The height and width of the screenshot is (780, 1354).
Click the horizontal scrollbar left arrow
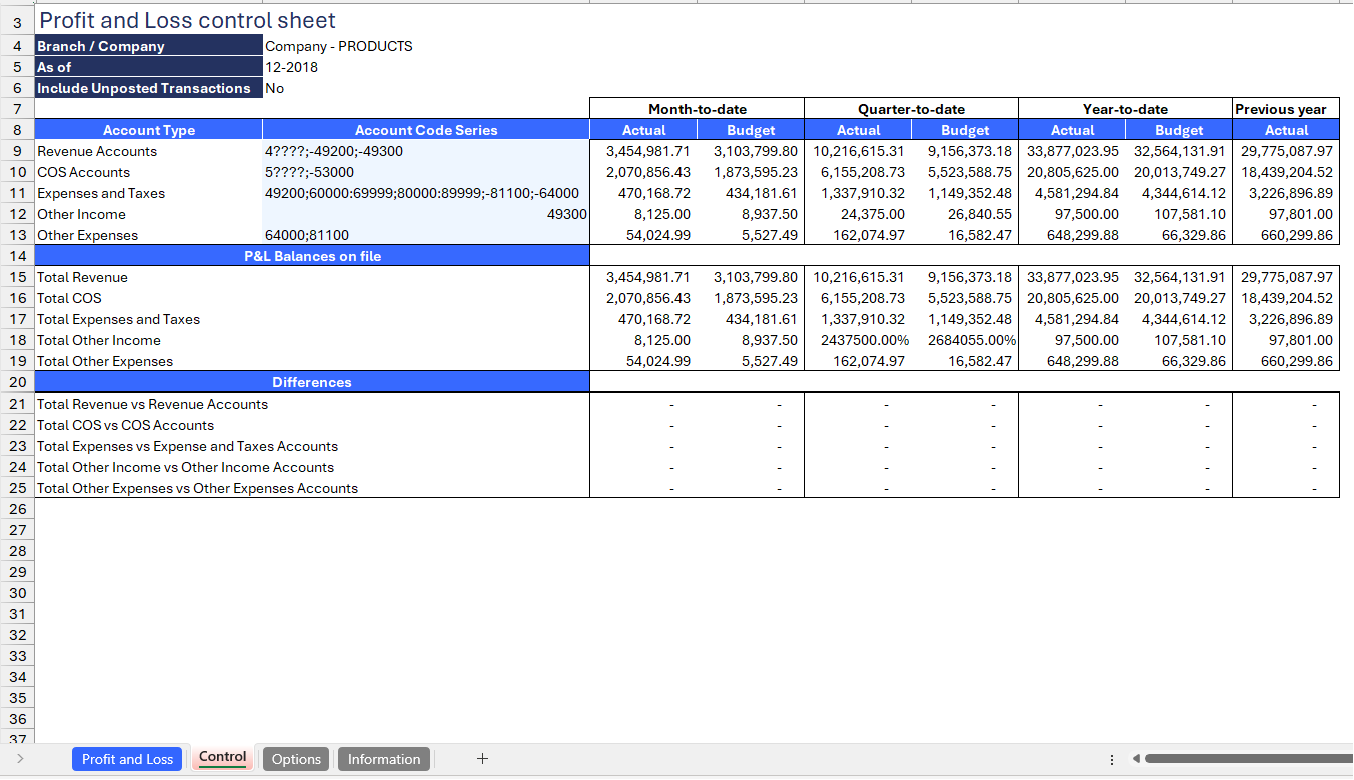point(1135,759)
